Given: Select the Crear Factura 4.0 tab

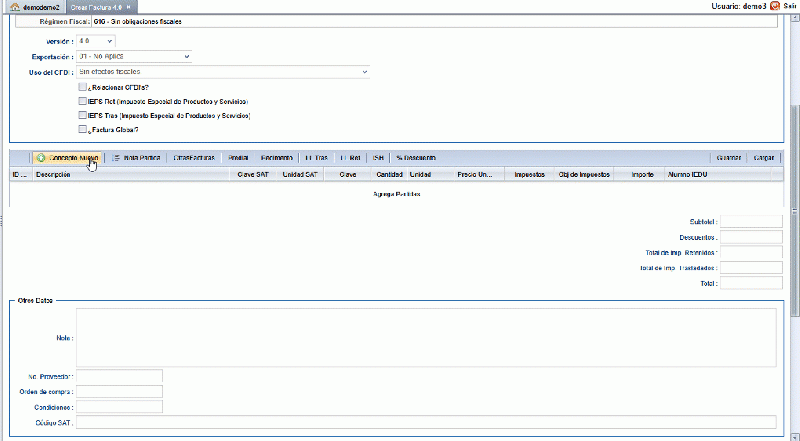Looking at the screenshot, I should point(101,7).
